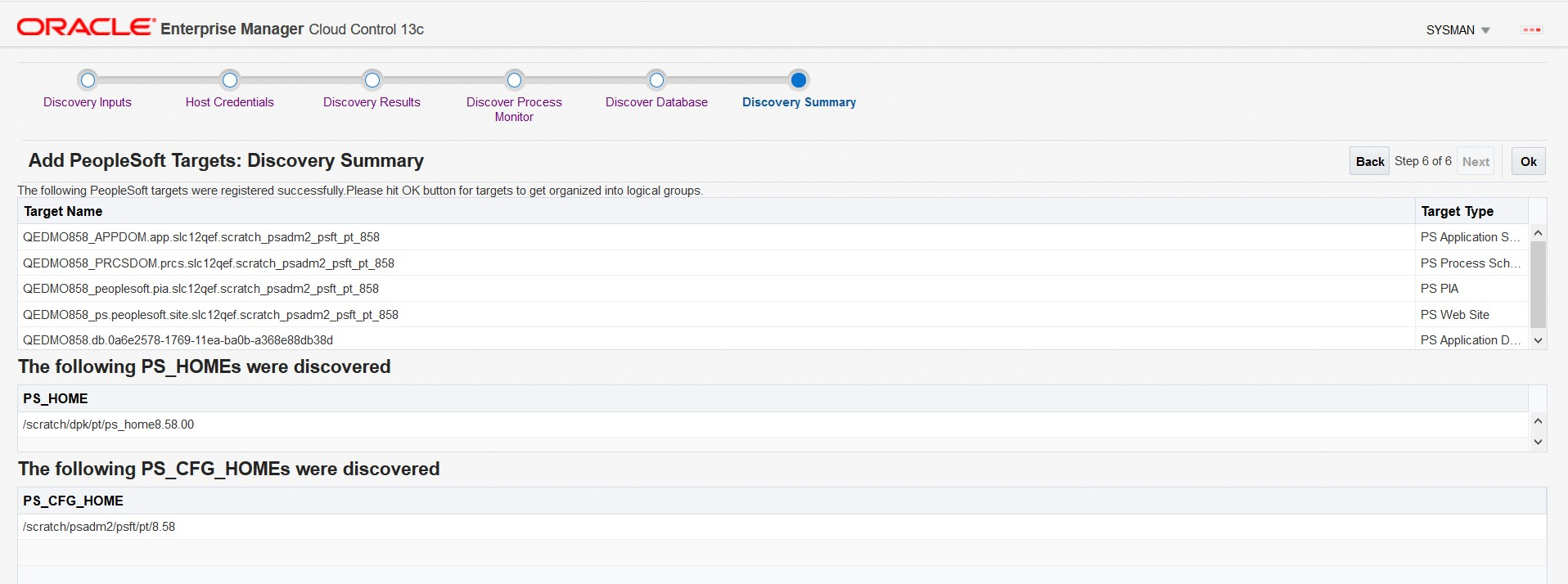Click the PS_CFG_HOME column header

pos(782,501)
